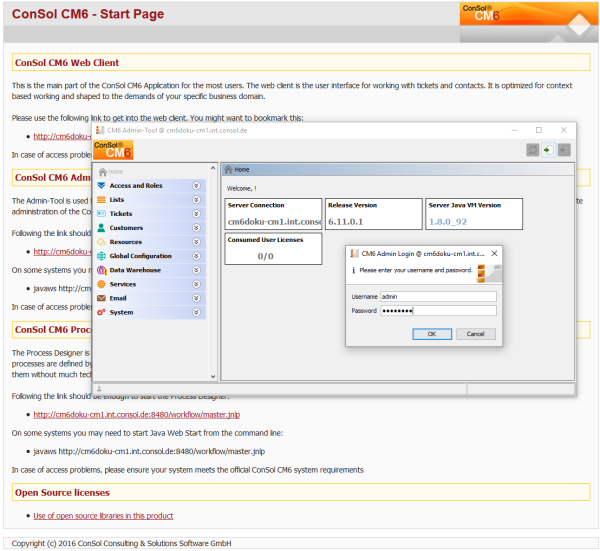Open the Data Warehouse menu item
Screen dimensions: 600x551
coord(150,270)
